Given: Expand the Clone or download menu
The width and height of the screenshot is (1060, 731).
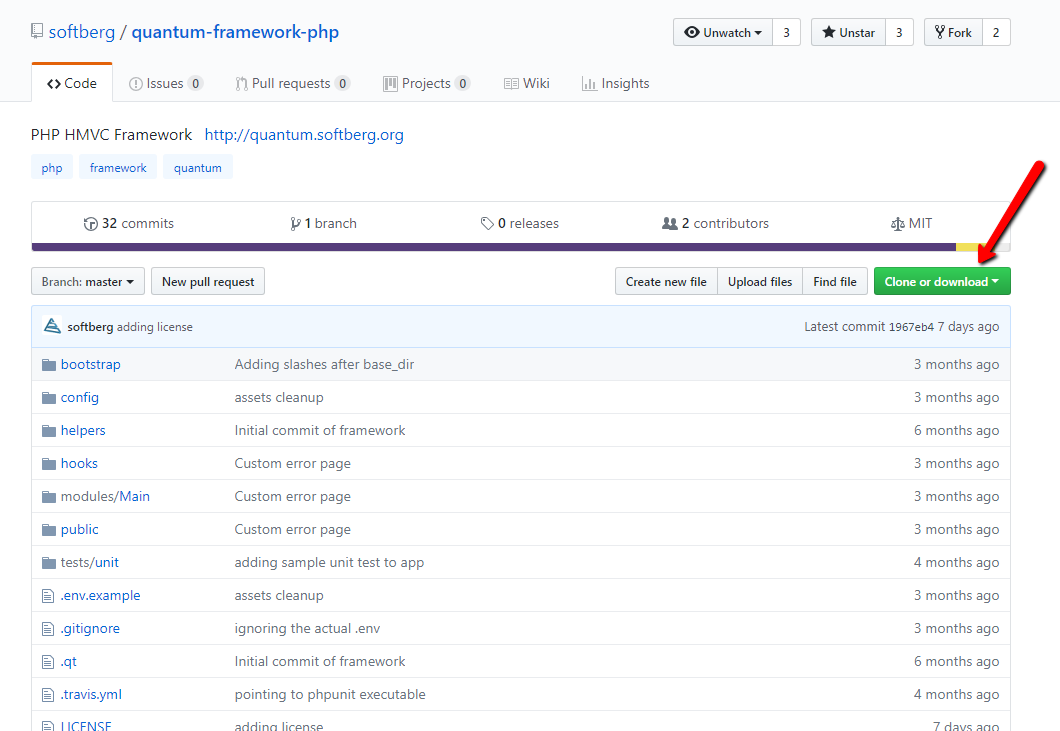Looking at the screenshot, I should click(x=942, y=281).
